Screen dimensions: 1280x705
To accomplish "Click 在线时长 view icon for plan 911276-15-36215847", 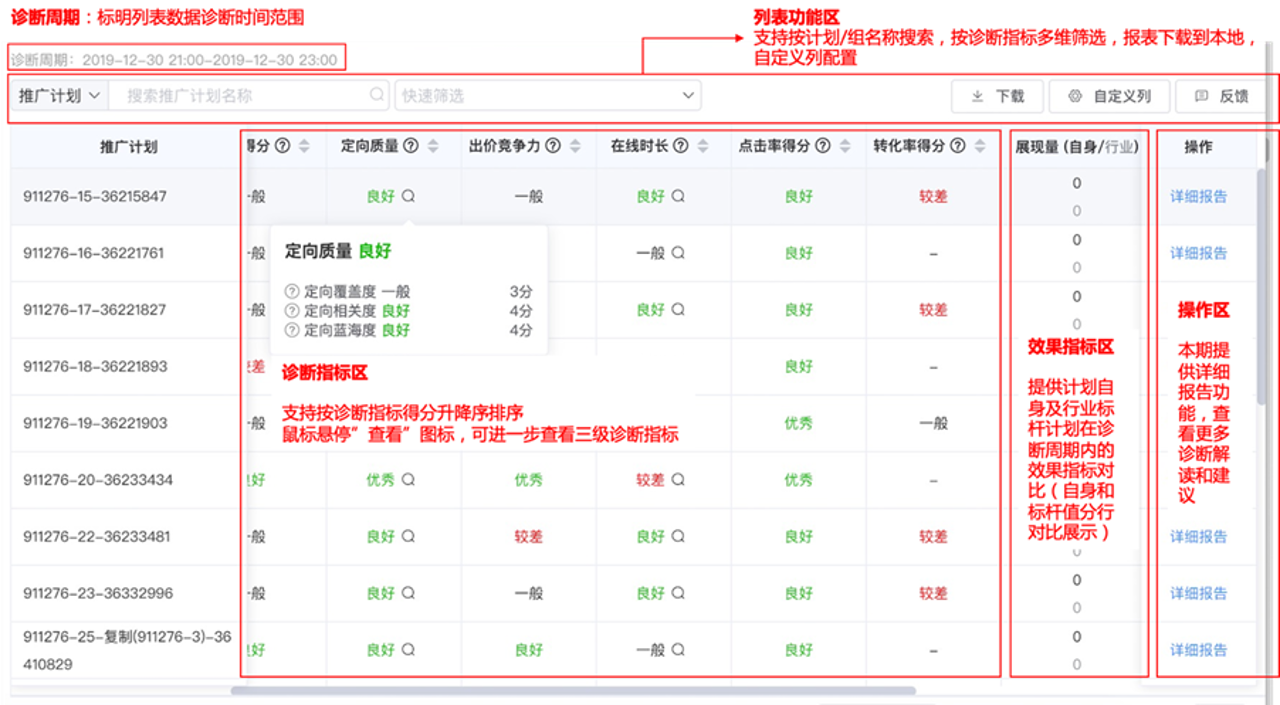I will pos(678,197).
